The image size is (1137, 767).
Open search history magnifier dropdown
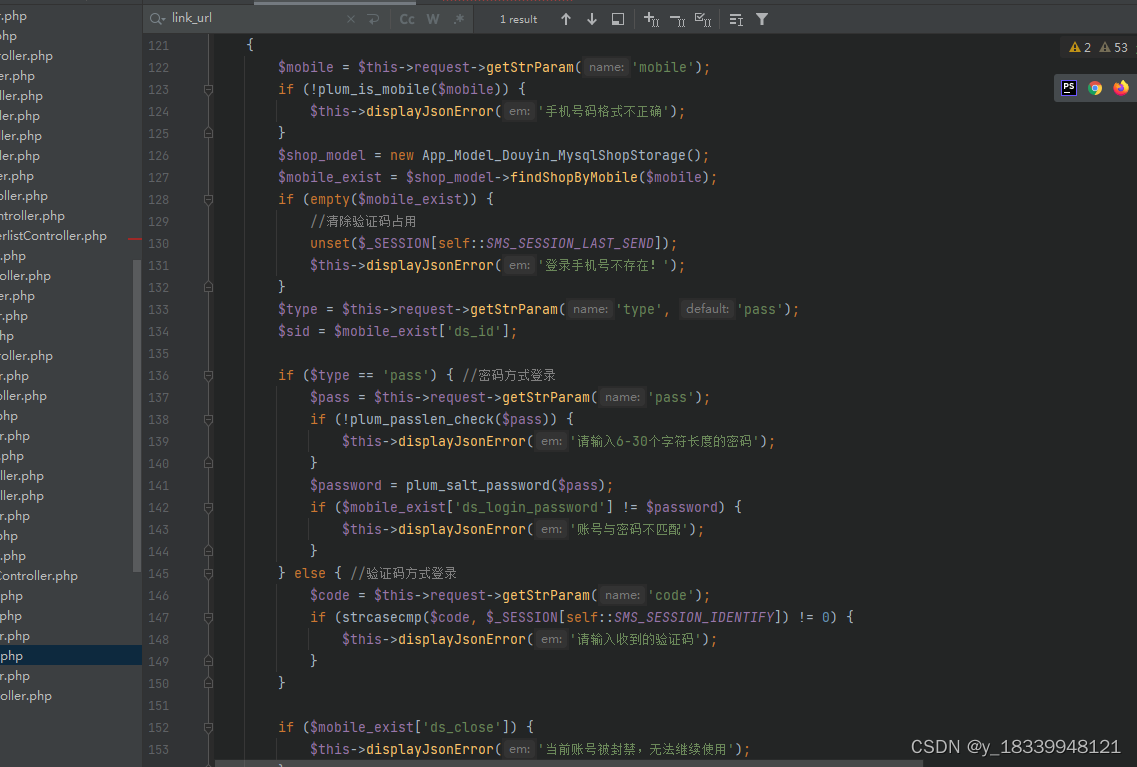click(157, 19)
